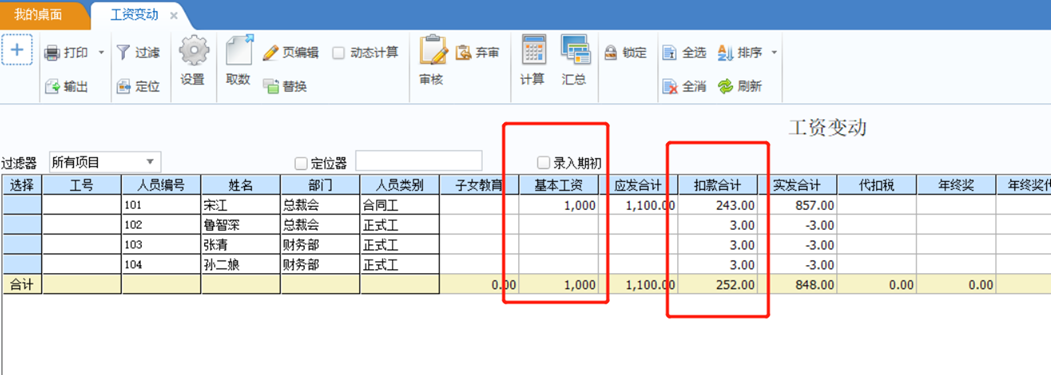Open the 排序 dropdown arrow
This screenshot has width=1051, height=375.
pyautogui.click(x=774, y=52)
